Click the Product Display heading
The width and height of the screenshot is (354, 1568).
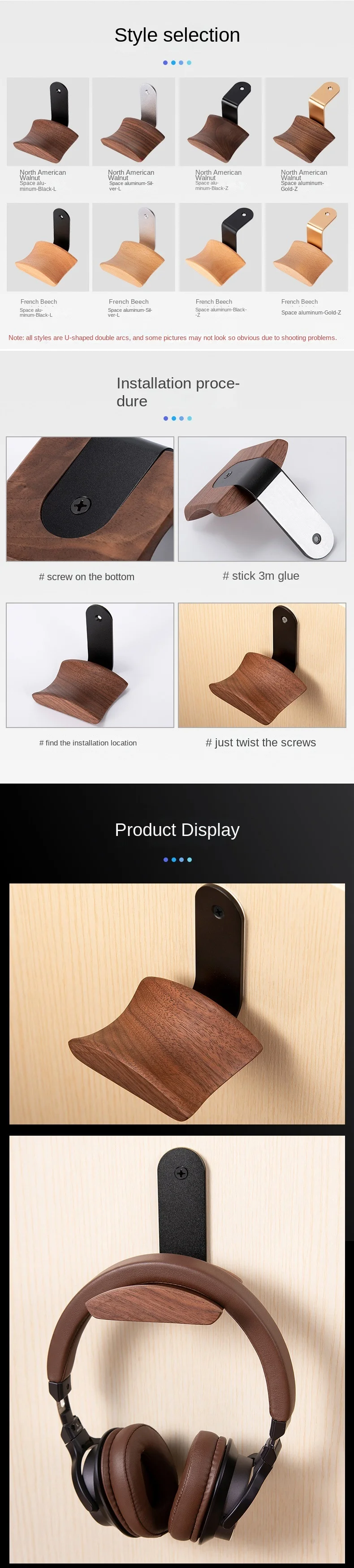point(177,830)
